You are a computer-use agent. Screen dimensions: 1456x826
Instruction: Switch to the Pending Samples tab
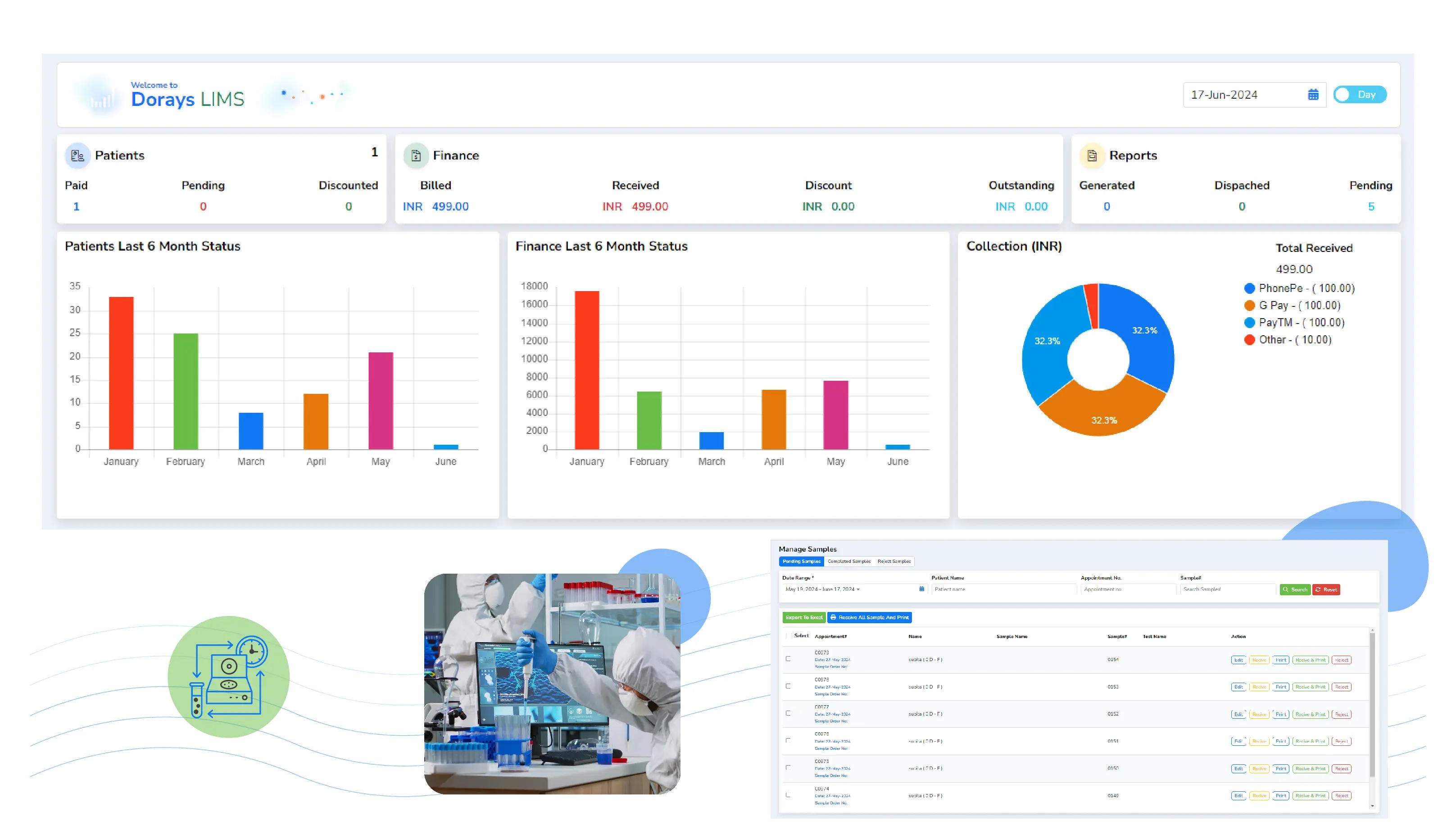pos(801,561)
